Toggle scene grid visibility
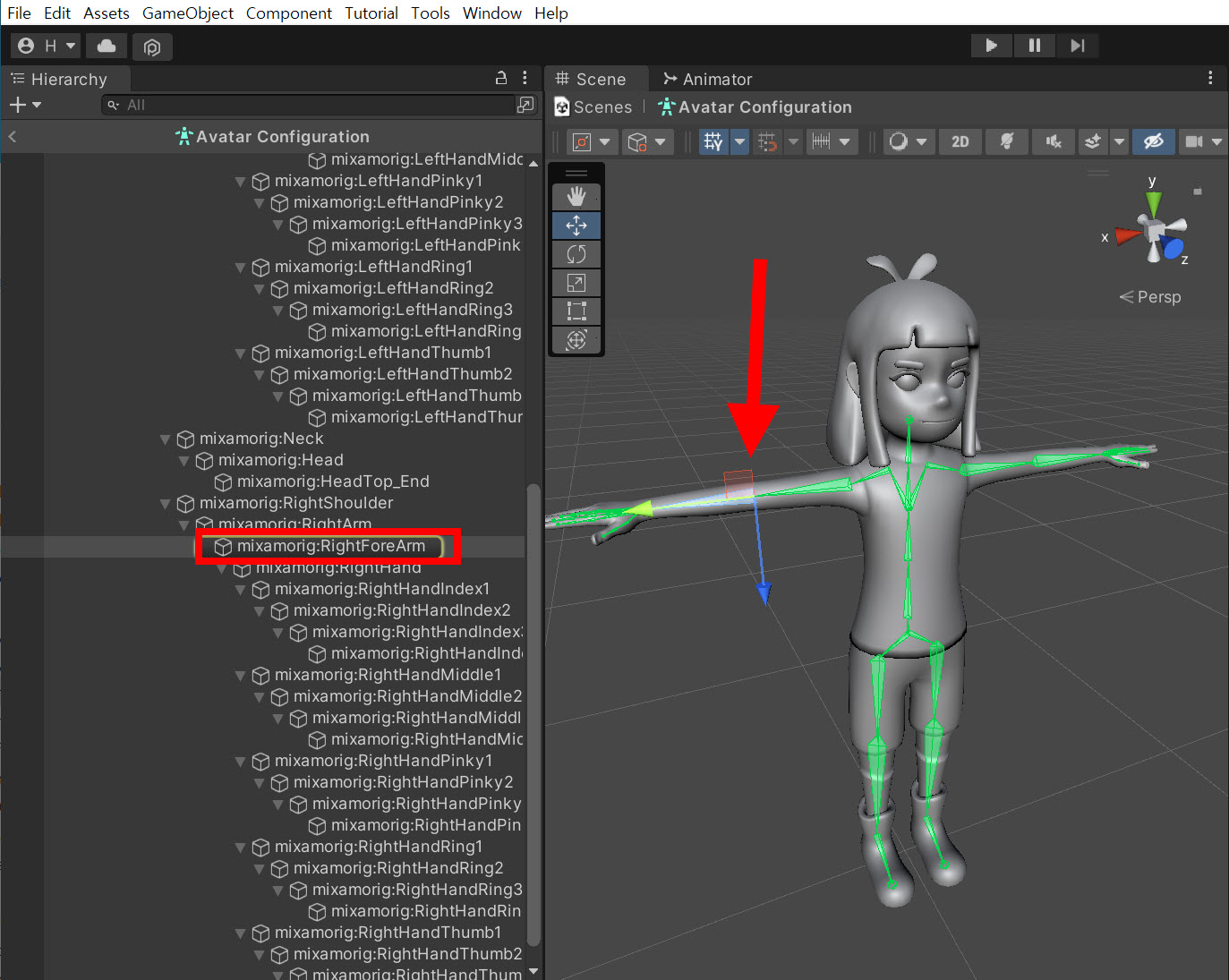Viewport: 1229px width, 980px height. coord(713,141)
